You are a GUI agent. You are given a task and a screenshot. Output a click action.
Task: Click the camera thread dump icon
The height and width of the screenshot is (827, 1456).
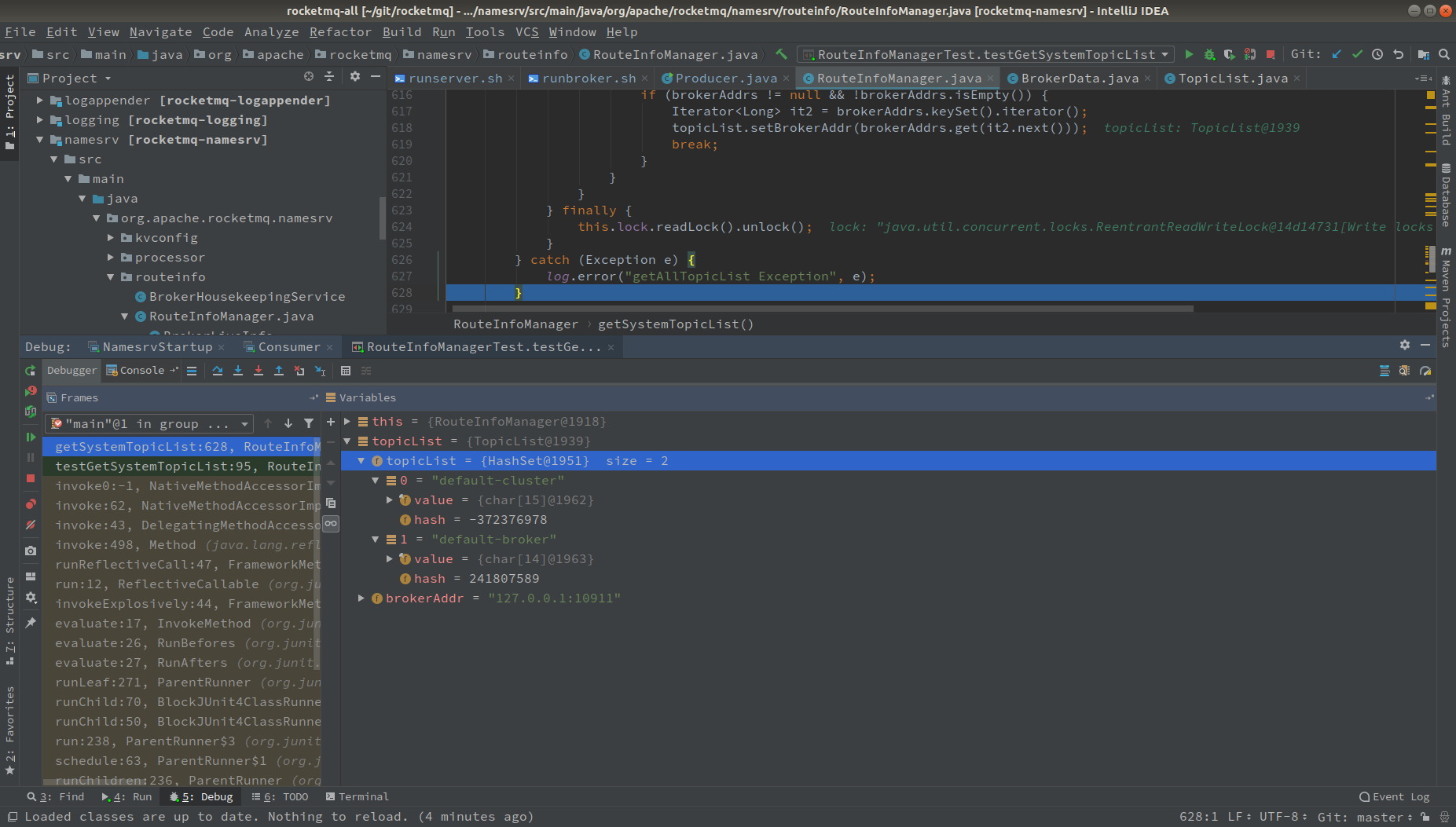pyautogui.click(x=31, y=551)
